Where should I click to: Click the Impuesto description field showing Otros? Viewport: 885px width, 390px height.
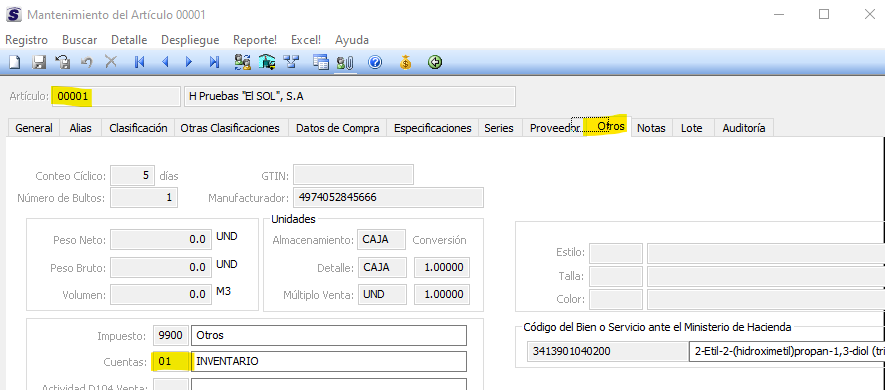329,335
